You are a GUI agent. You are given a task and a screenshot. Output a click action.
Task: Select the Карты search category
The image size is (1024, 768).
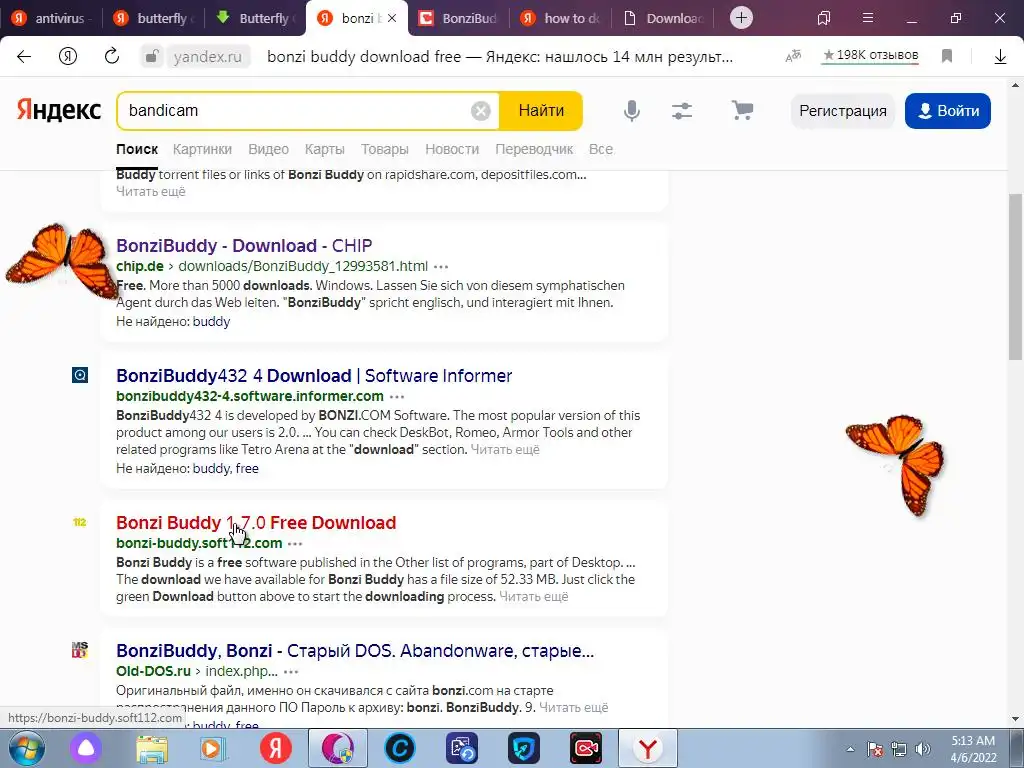[x=325, y=149]
